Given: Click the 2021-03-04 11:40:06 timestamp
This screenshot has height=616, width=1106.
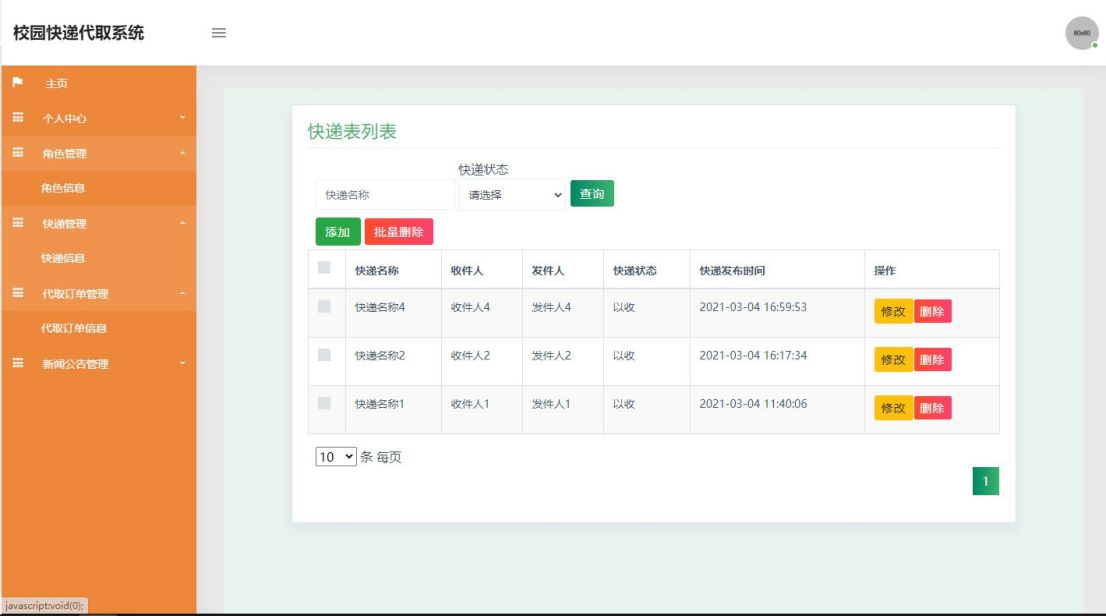Looking at the screenshot, I should click(x=753, y=404).
